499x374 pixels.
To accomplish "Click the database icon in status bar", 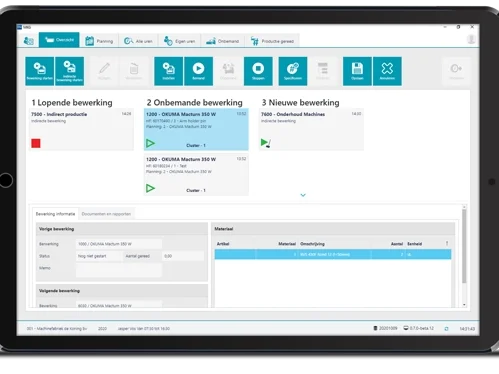I will (375, 328).
